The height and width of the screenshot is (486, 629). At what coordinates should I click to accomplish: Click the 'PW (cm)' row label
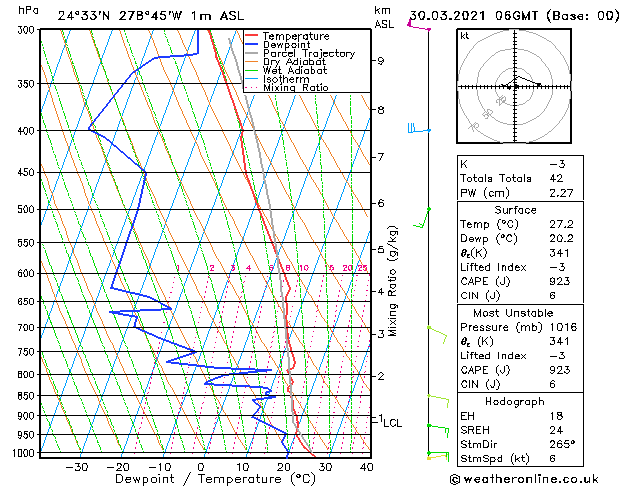[485, 193]
